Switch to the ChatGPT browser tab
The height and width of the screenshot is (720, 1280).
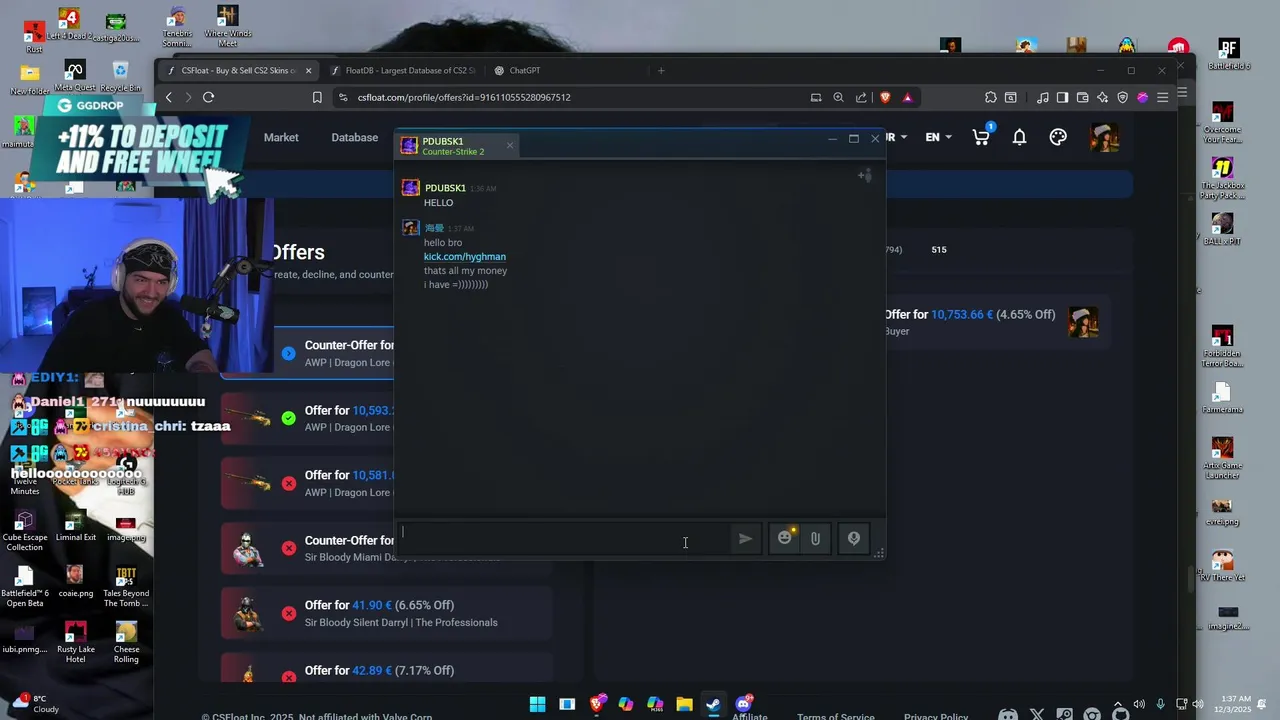tap(524, 71)
